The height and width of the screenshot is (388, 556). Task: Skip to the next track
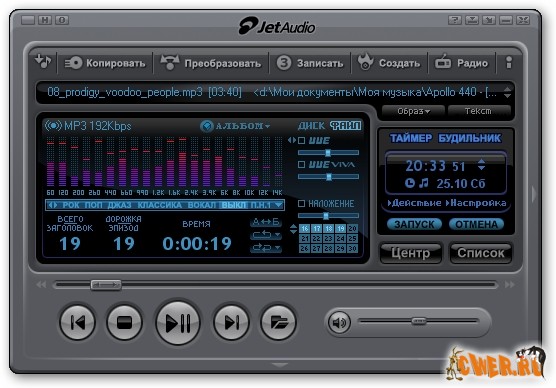coord(232,322)
